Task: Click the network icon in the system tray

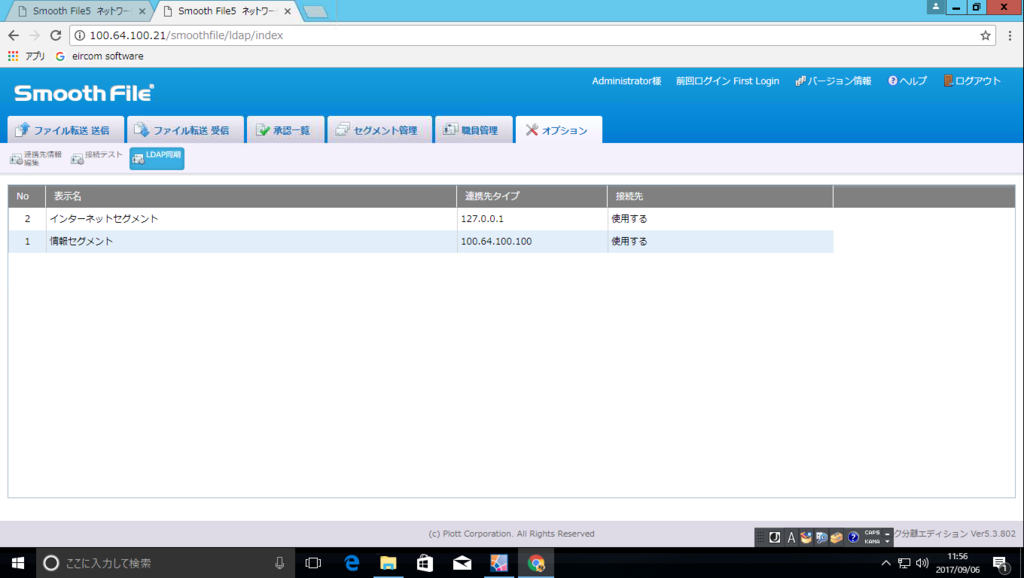Action: tap(904, 563)
